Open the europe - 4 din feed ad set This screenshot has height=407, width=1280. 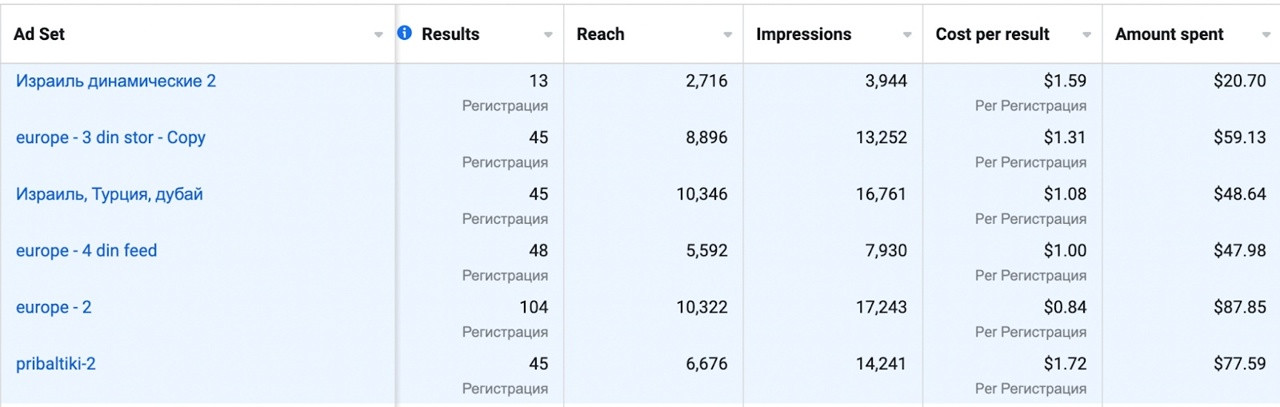[86, 251]
